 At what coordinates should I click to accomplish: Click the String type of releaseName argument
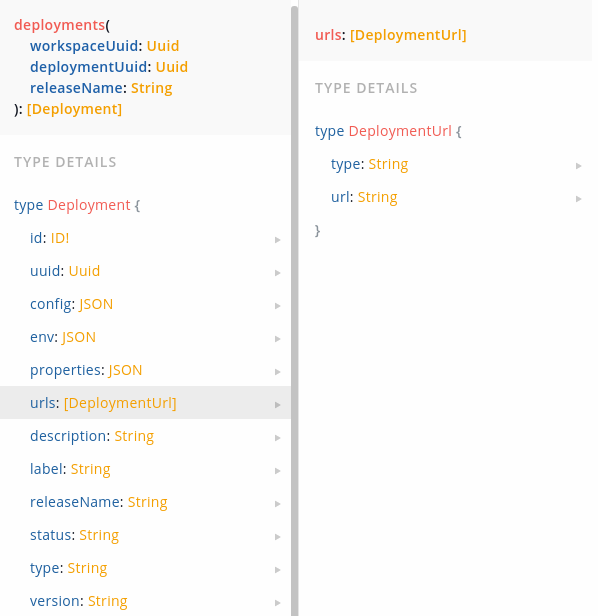click(x=152, y=88)
